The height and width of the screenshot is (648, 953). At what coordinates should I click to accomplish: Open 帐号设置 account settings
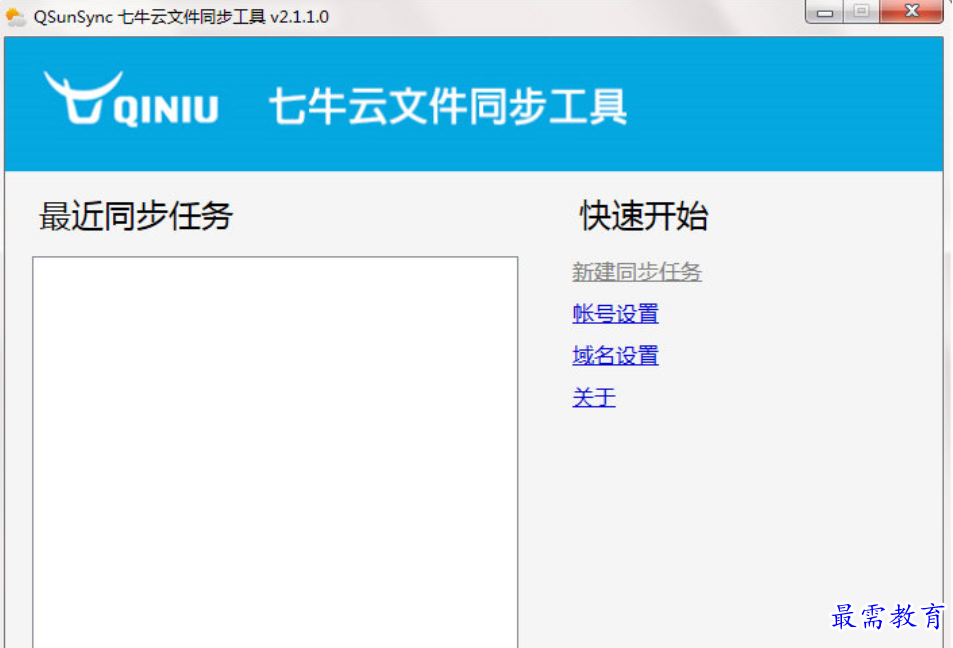click(x=615, y=314)
